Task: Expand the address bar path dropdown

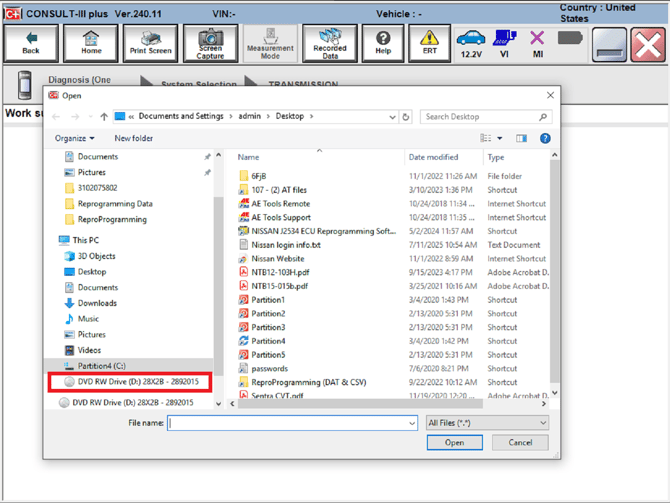Action: [x=392, y=117]
